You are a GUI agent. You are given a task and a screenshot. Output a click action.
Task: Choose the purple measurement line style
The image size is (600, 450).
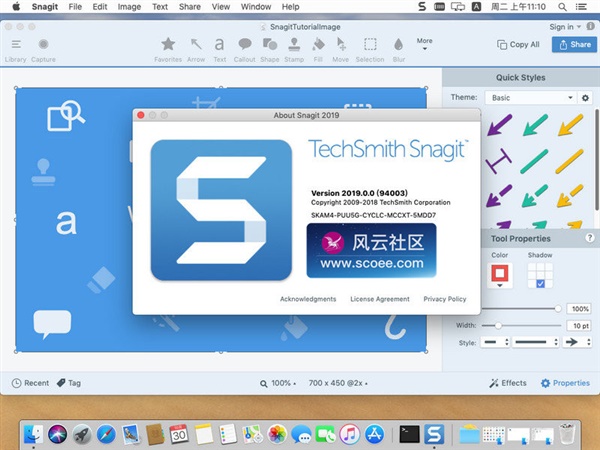click(x=499, y=161)
